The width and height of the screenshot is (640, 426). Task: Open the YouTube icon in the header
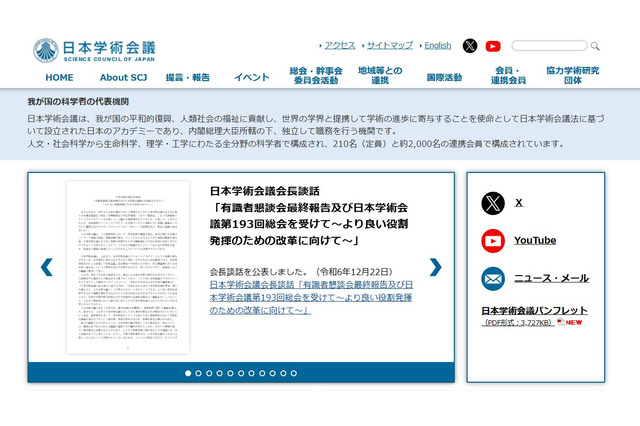[493, 46]
